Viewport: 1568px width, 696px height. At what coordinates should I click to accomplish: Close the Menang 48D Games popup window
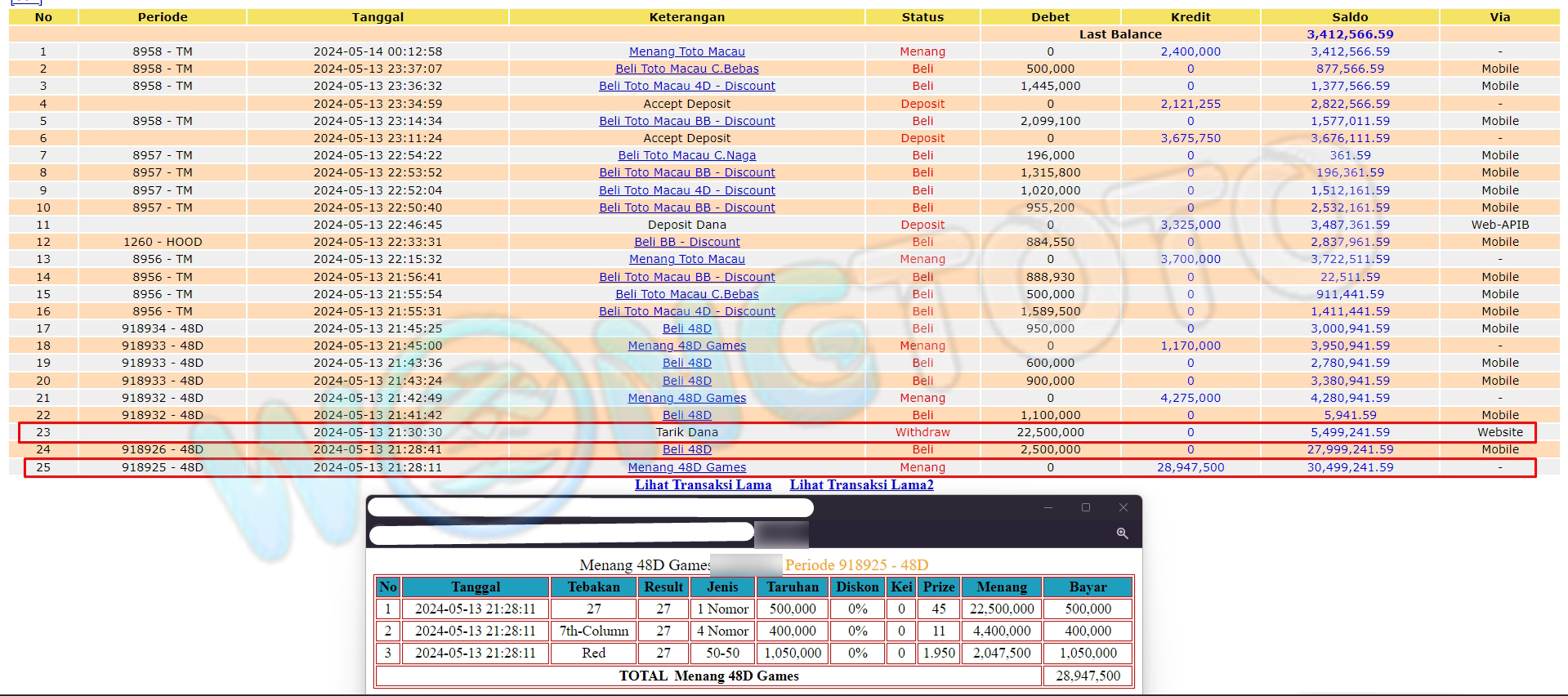point(1123,507)
